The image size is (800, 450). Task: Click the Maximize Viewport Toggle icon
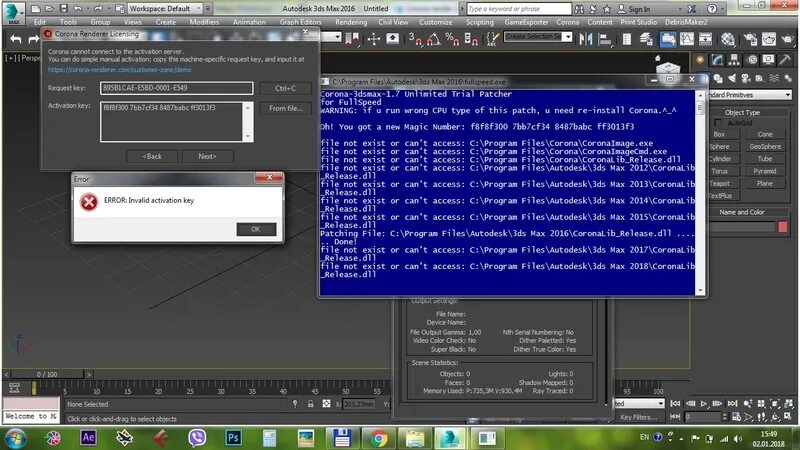(x=788, y=416)
